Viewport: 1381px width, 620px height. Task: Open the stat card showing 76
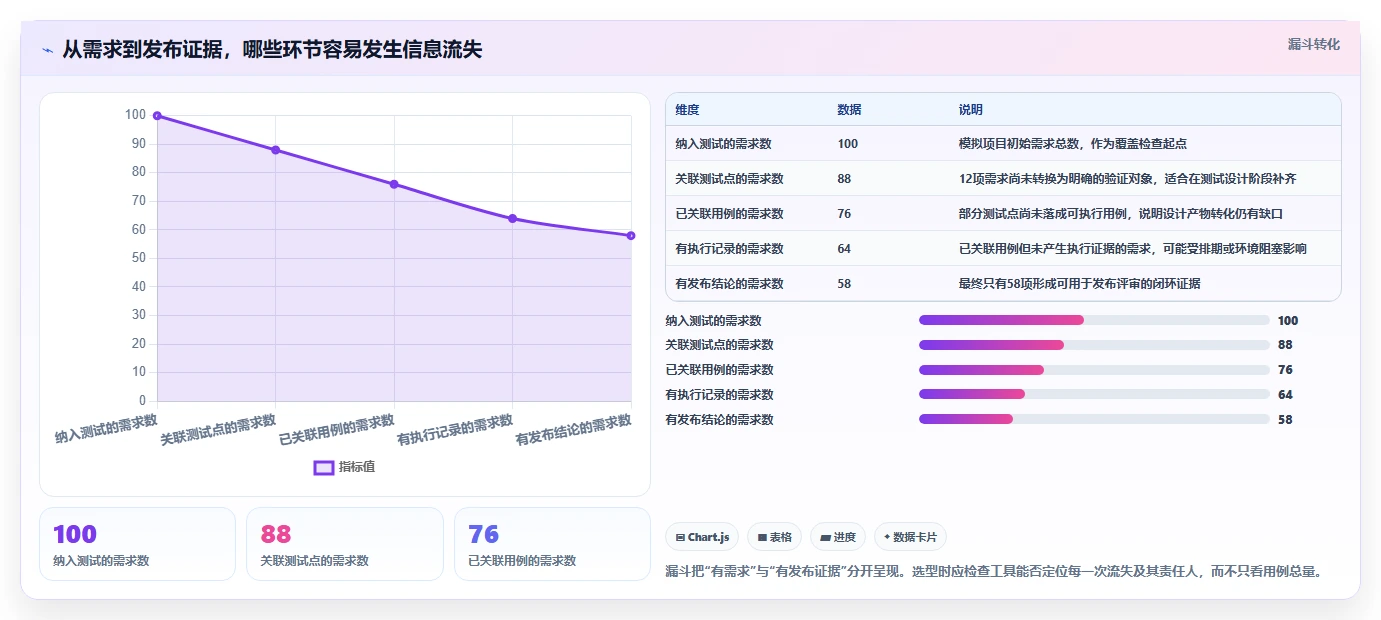coord(552,544)
